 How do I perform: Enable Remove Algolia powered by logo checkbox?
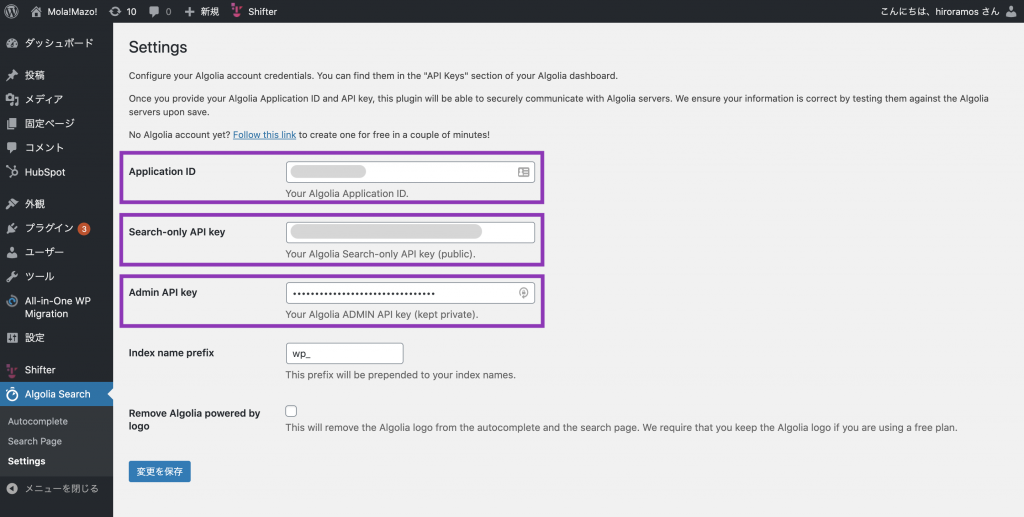291,411
